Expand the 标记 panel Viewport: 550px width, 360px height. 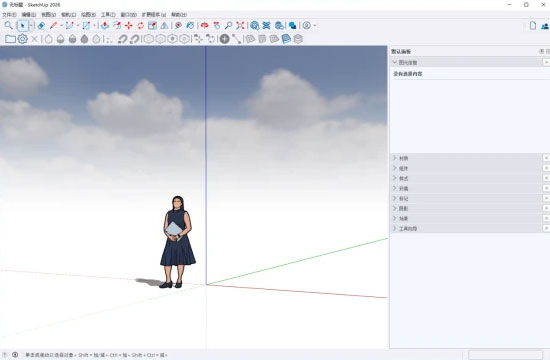(x=395, y=198)
